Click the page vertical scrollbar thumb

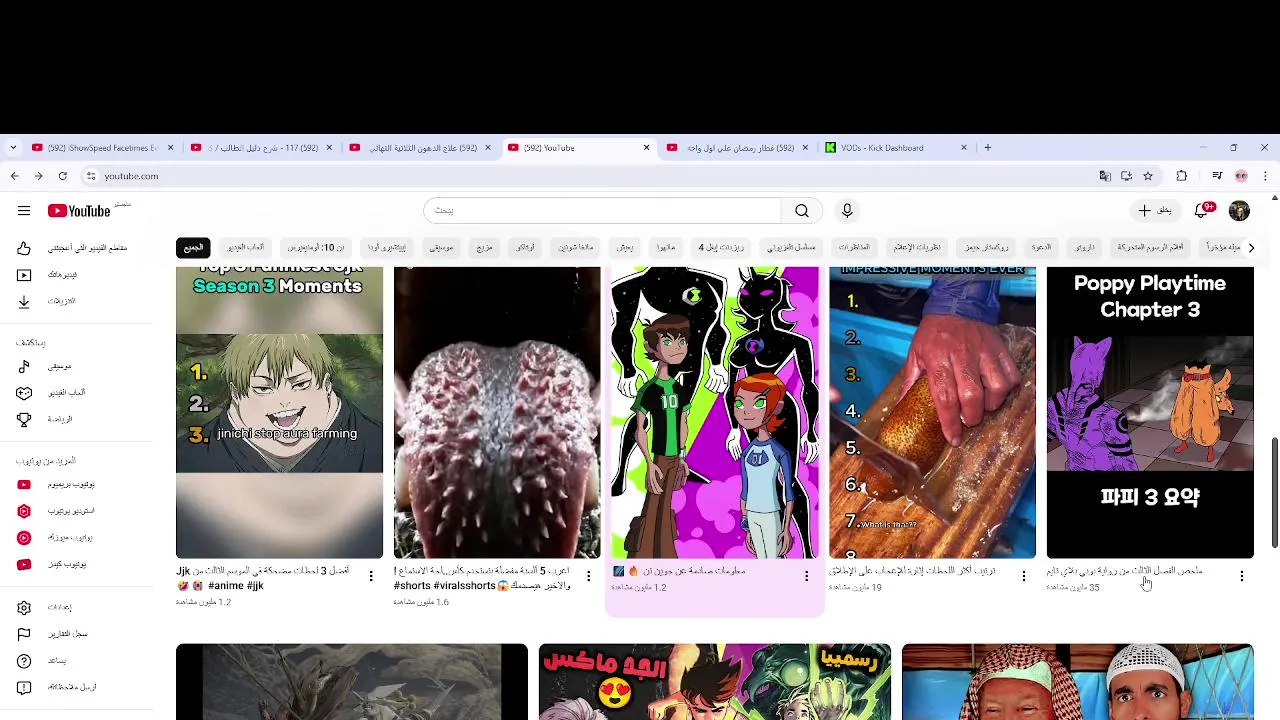[1274, 492]
